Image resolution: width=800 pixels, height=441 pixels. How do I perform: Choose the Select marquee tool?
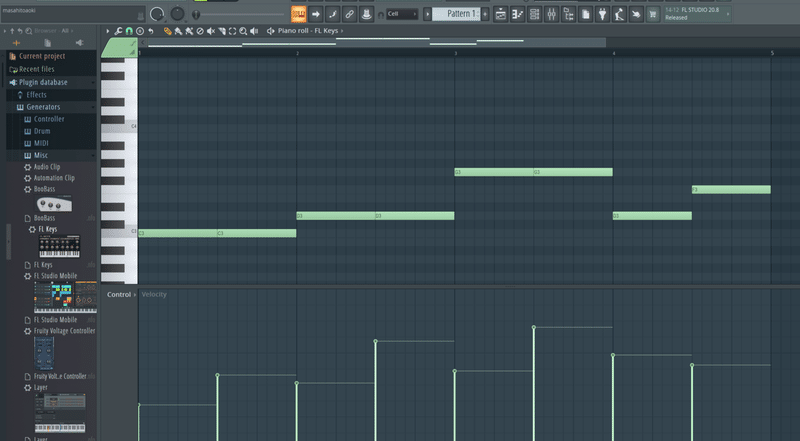[233, 31]
